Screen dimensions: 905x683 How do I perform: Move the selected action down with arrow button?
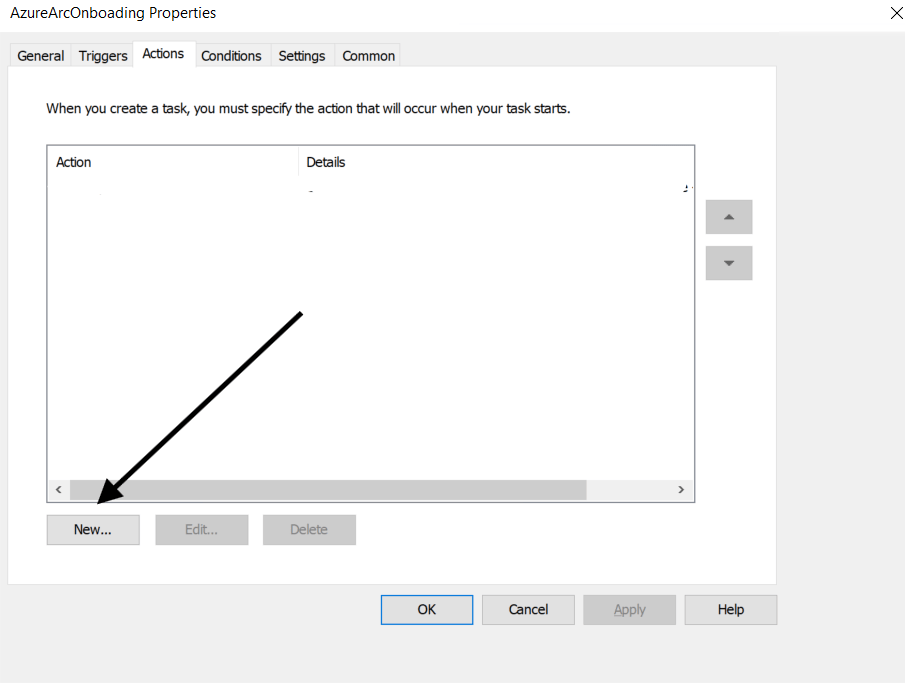728,263
